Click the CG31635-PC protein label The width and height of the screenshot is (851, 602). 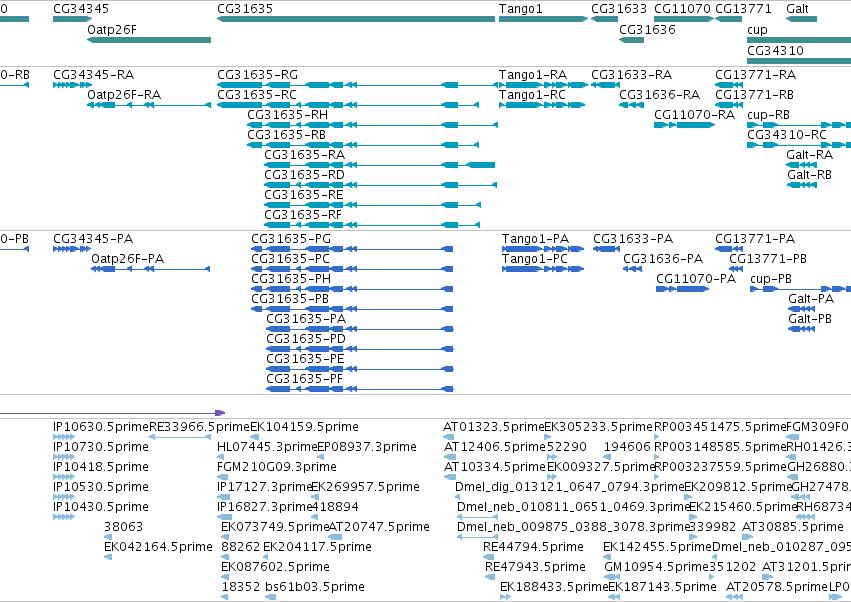[x=290, y=258]
